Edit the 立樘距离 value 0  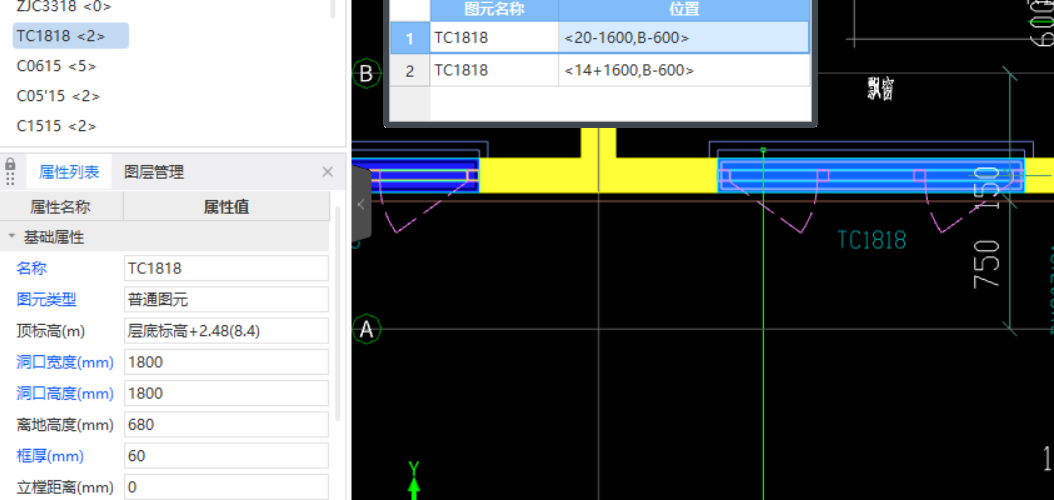(x=226, y=487)
